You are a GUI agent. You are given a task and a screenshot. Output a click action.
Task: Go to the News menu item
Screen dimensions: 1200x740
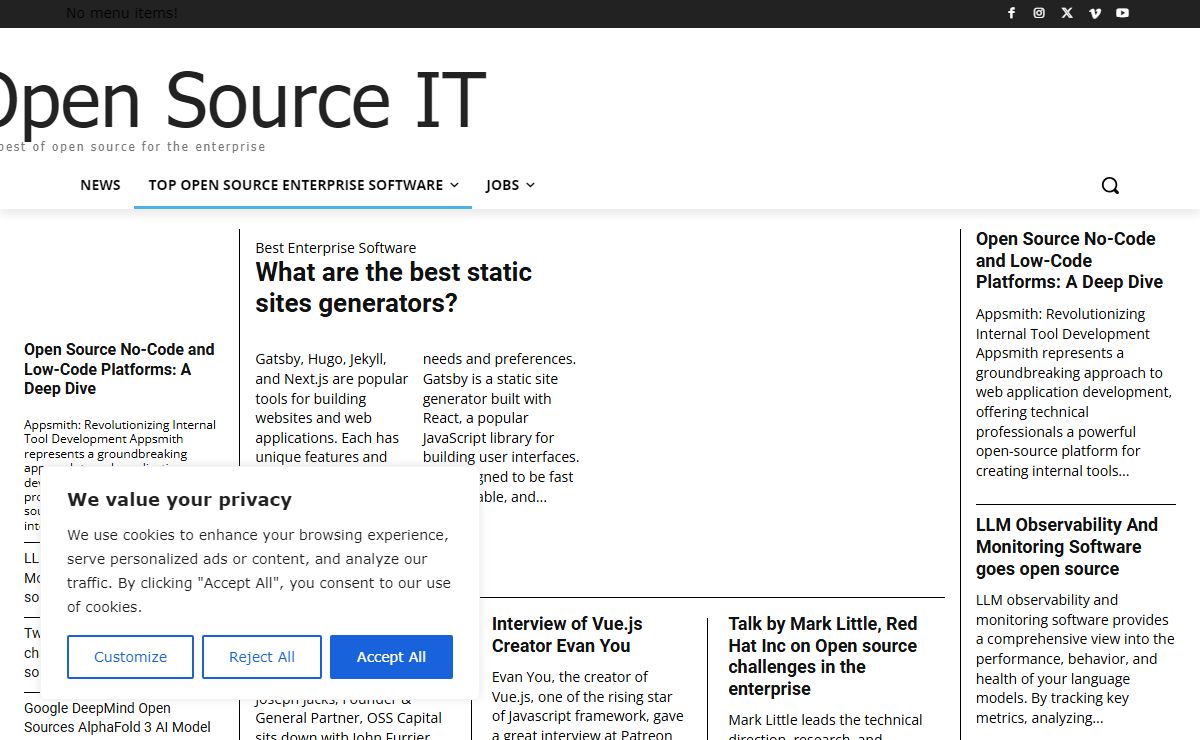100,185
